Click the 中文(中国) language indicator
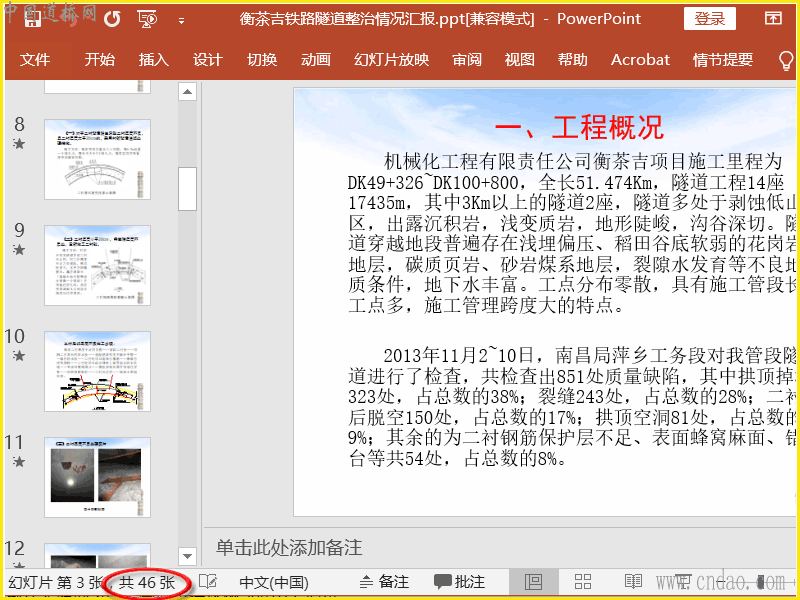Screen dimensions: 800x600 [x=274, y=583]
